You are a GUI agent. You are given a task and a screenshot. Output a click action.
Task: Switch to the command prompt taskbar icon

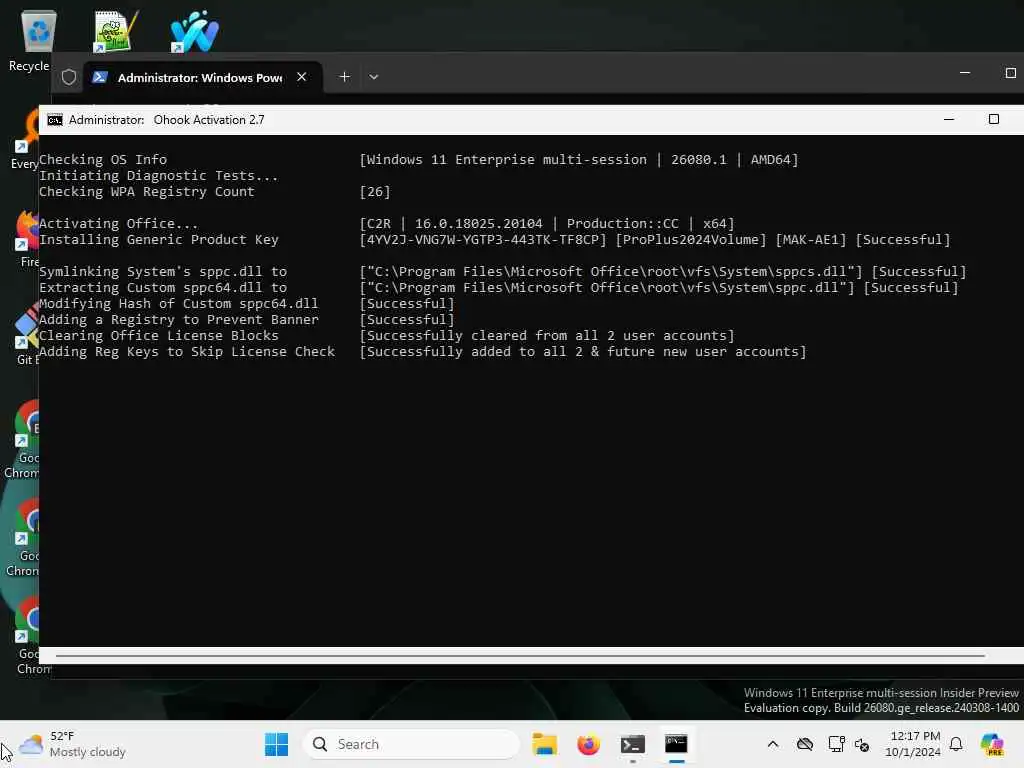pyautogui.click(x=676, y=744)
